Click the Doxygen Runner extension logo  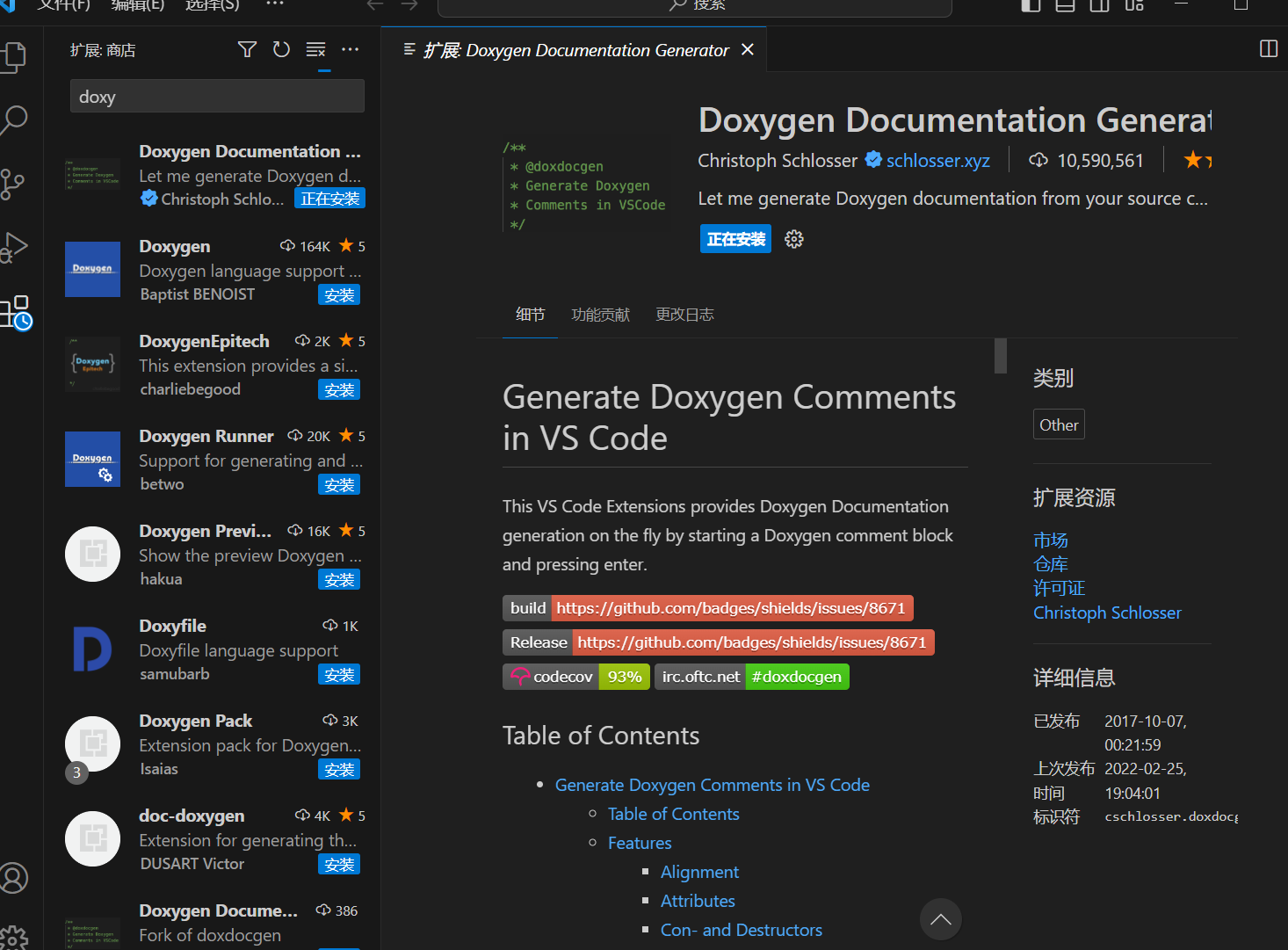point(92,459)
